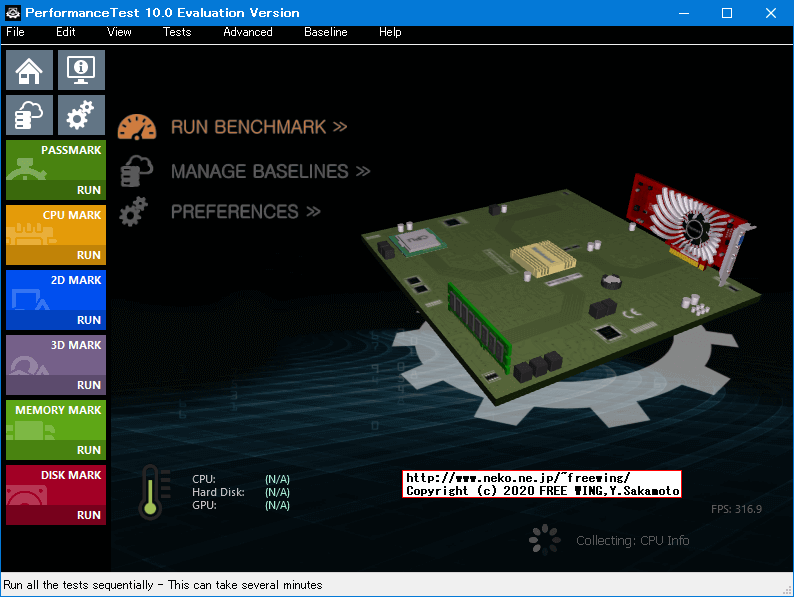Open the Baseline menu
This screenshot has width=794, height=597.
pyautogui.click(x=326, y=32)
